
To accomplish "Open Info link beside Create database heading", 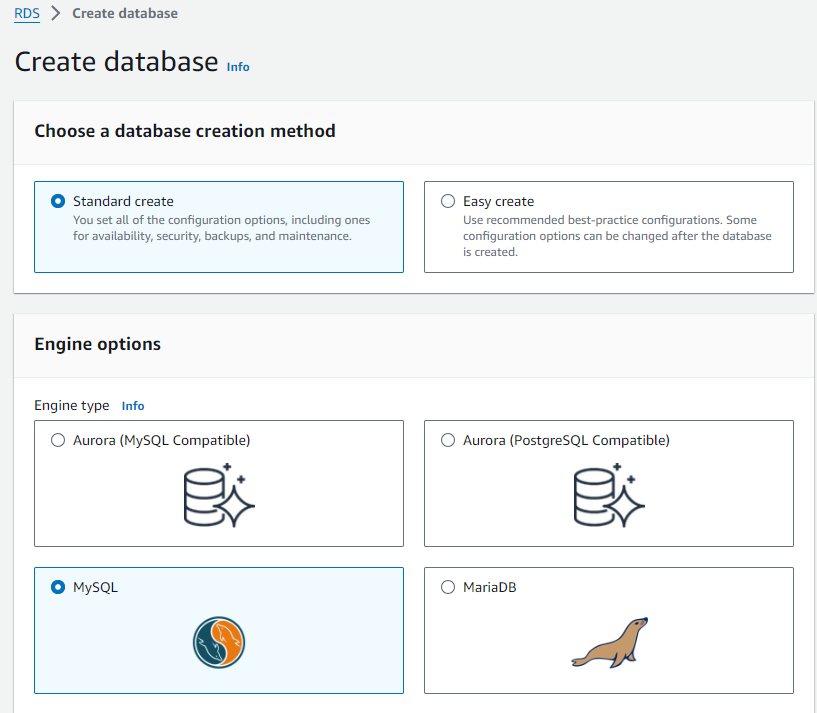I will point(238,67).
